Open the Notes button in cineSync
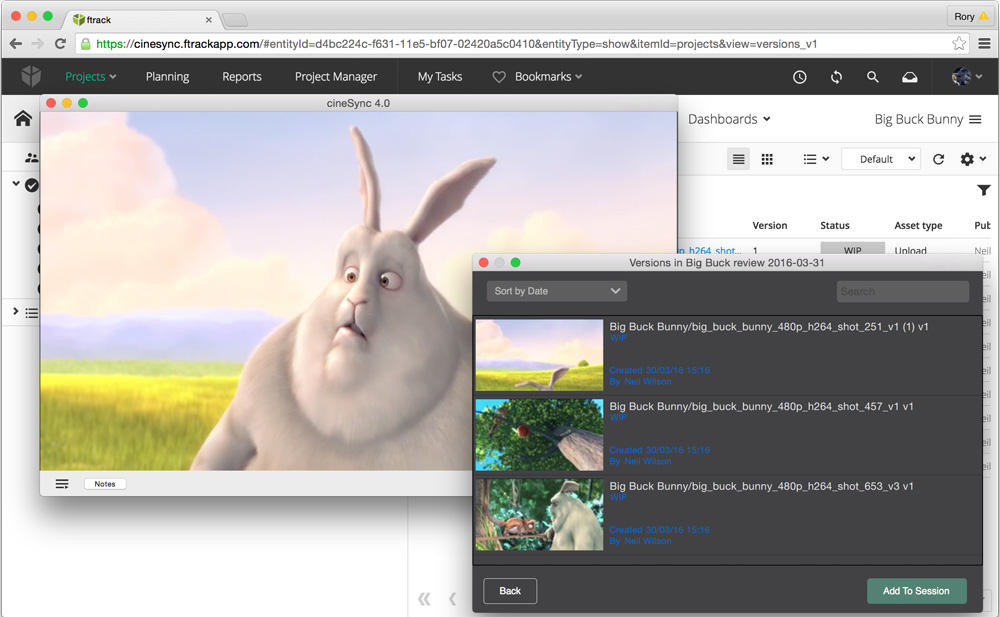This screenshot has width=1000, height=617. pos(105,484)
